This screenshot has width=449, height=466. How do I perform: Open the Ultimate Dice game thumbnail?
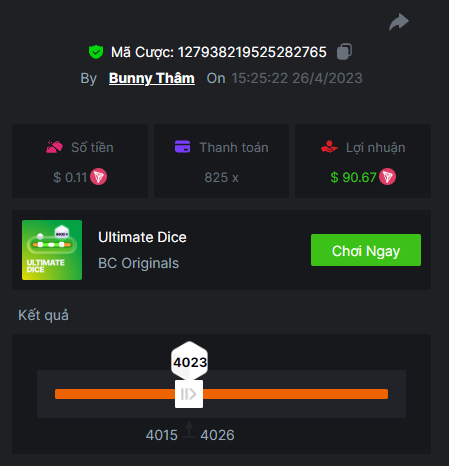click(x=52, y=250)
